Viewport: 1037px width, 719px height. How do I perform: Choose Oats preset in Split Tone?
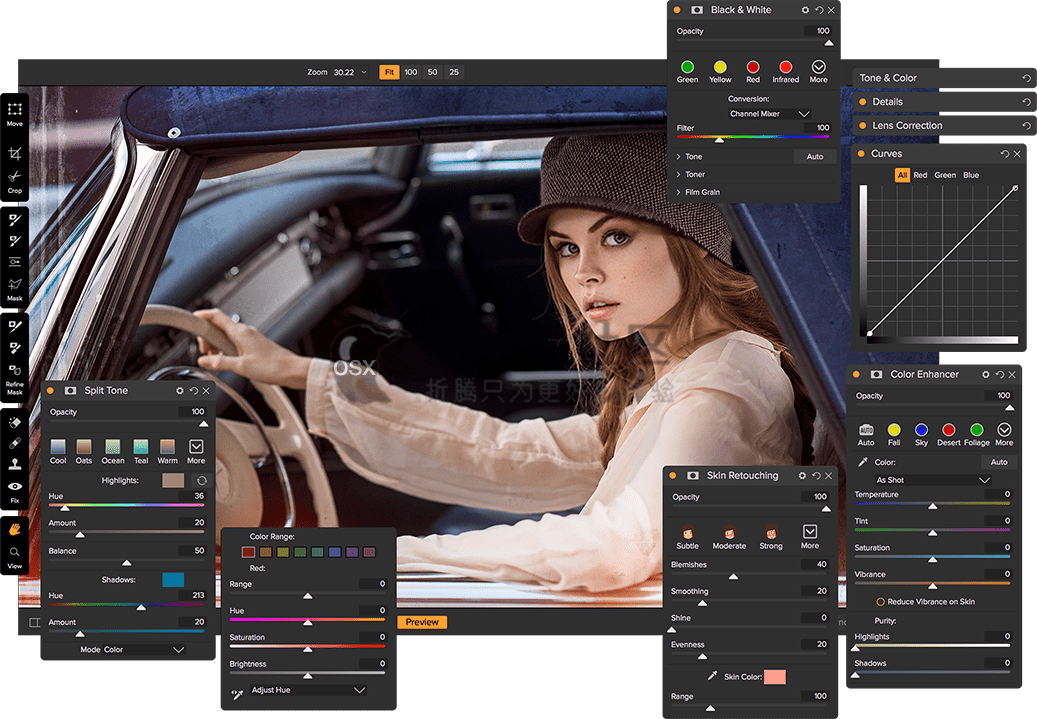(x=84, y=446)
